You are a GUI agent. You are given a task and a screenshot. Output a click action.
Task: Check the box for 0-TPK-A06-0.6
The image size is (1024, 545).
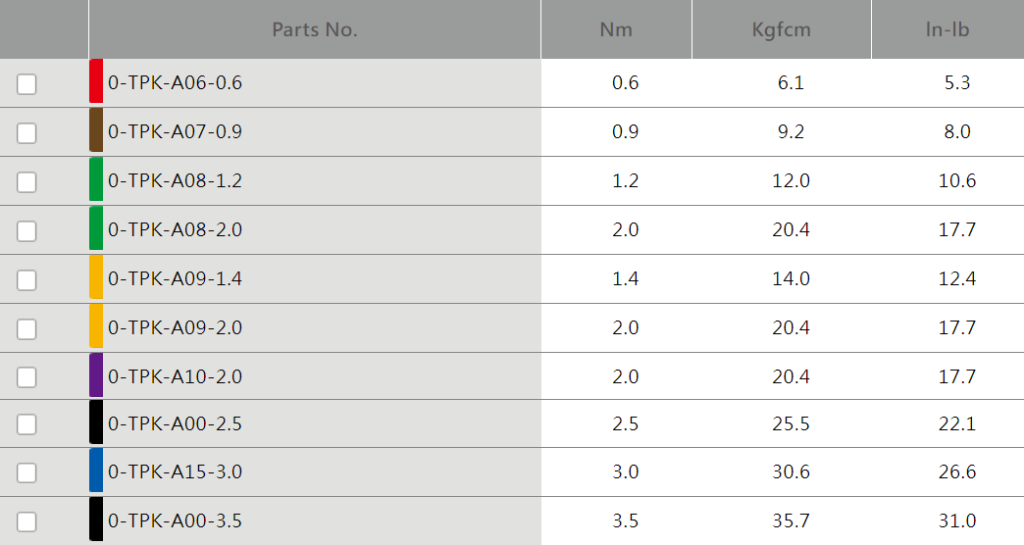coord(27,84)
